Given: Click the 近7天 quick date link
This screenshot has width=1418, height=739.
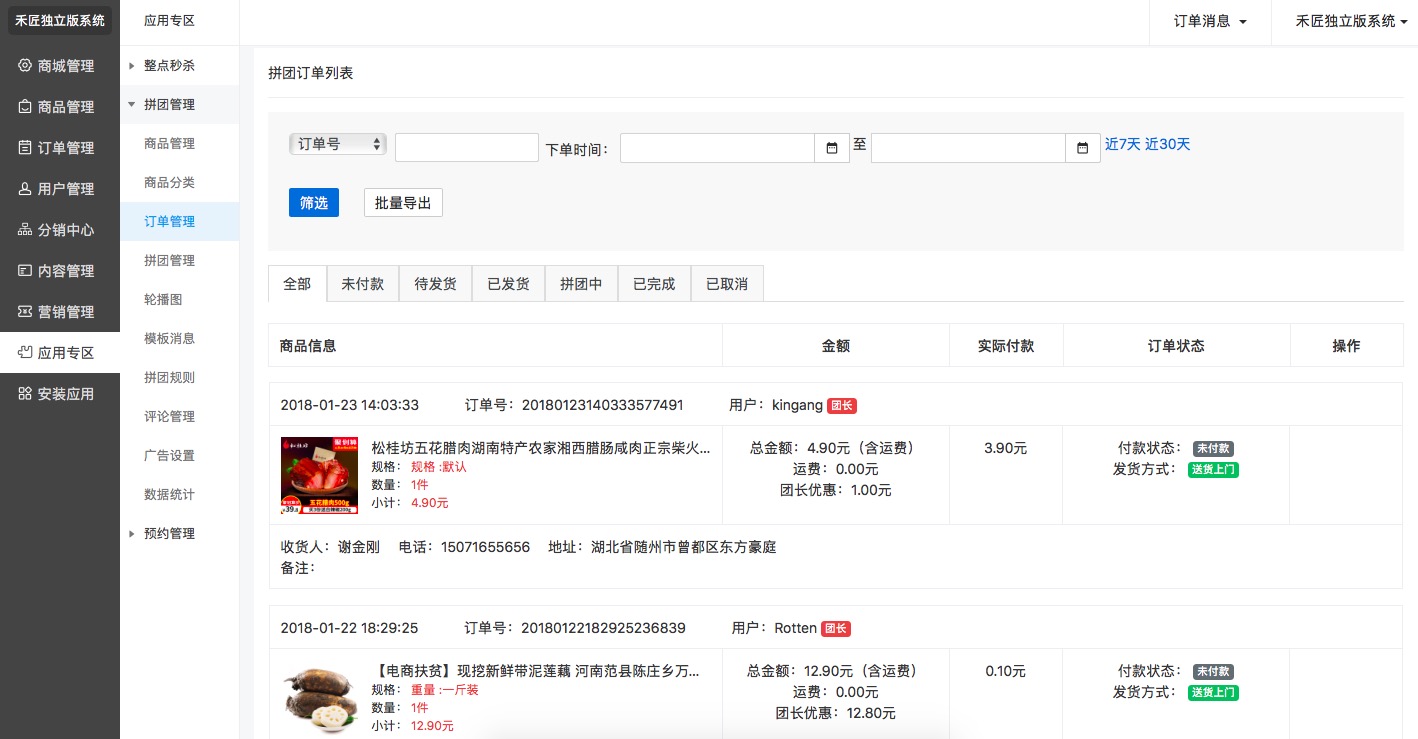Looking at the screenshot, I should (1122, 144).
